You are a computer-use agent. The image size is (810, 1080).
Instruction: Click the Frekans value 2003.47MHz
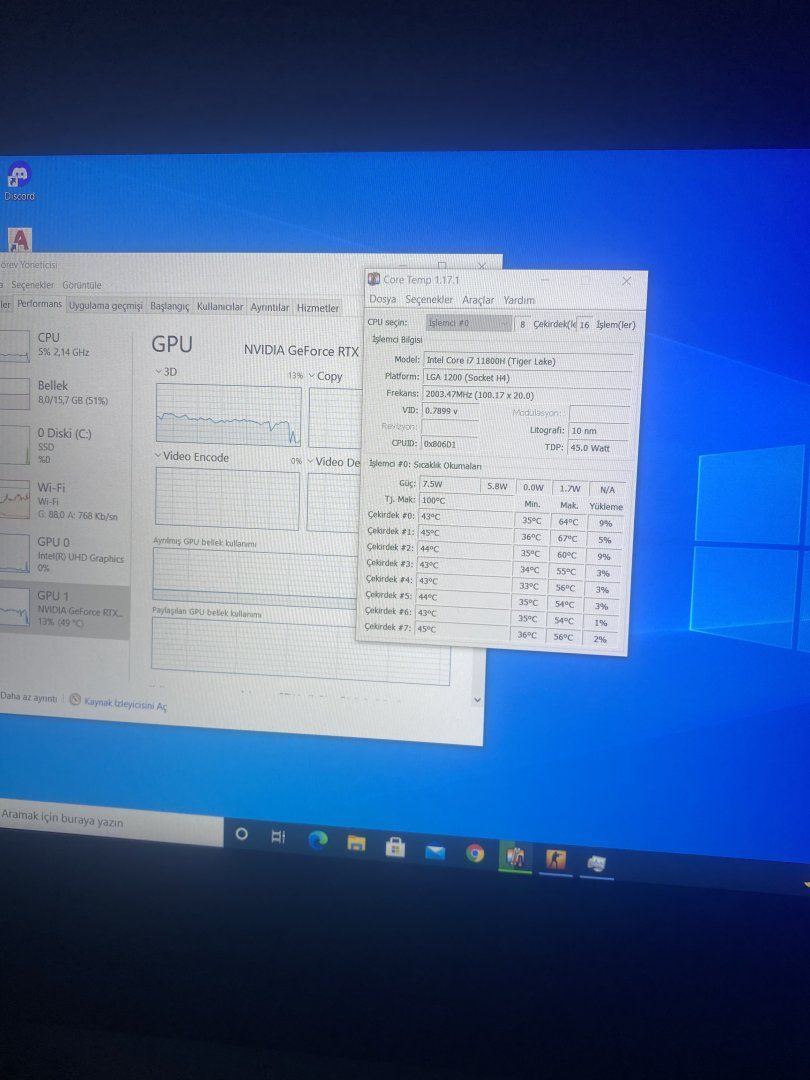point(526,395)
